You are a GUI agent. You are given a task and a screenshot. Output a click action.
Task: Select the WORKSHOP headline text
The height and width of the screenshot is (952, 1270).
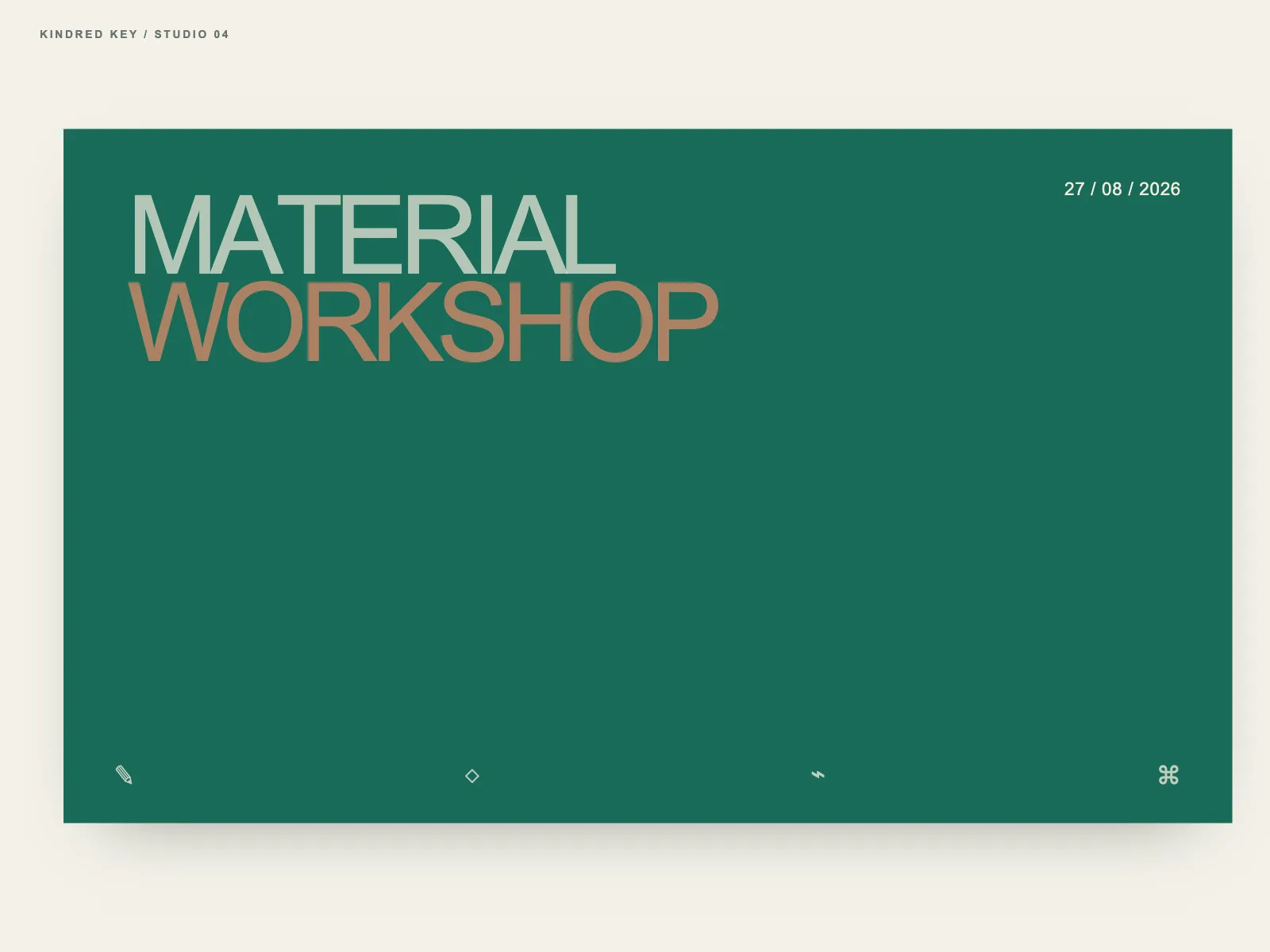click(x=423, y=322)
